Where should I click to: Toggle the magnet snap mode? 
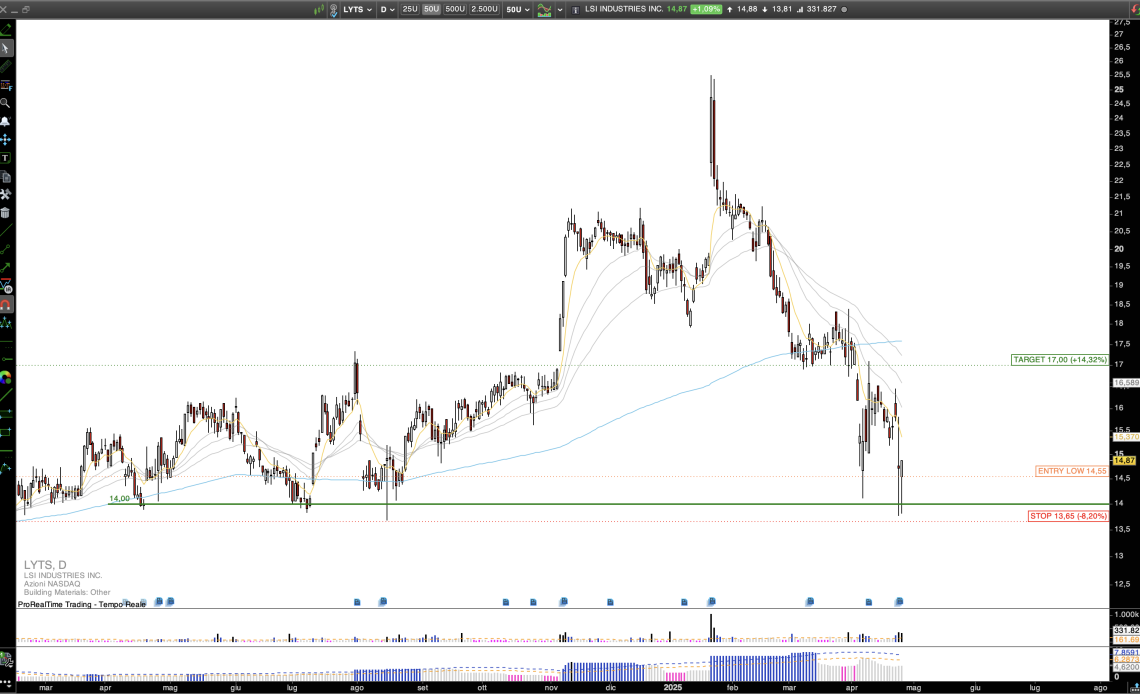(x=6, y=305)
